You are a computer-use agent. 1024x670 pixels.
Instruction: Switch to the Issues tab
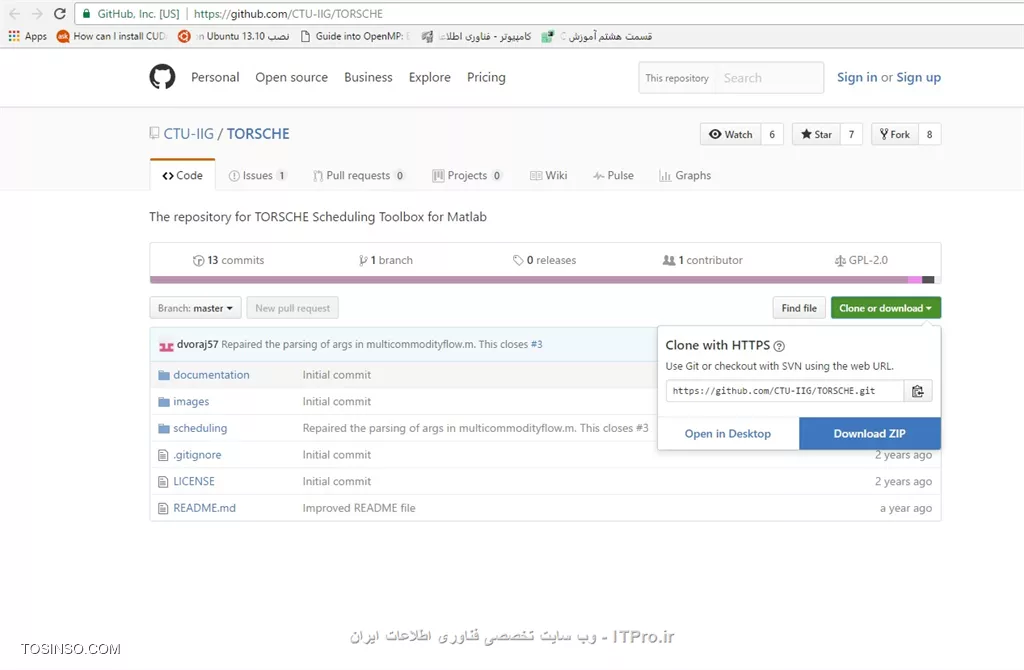pyautogui.click(x=257, y=176)
